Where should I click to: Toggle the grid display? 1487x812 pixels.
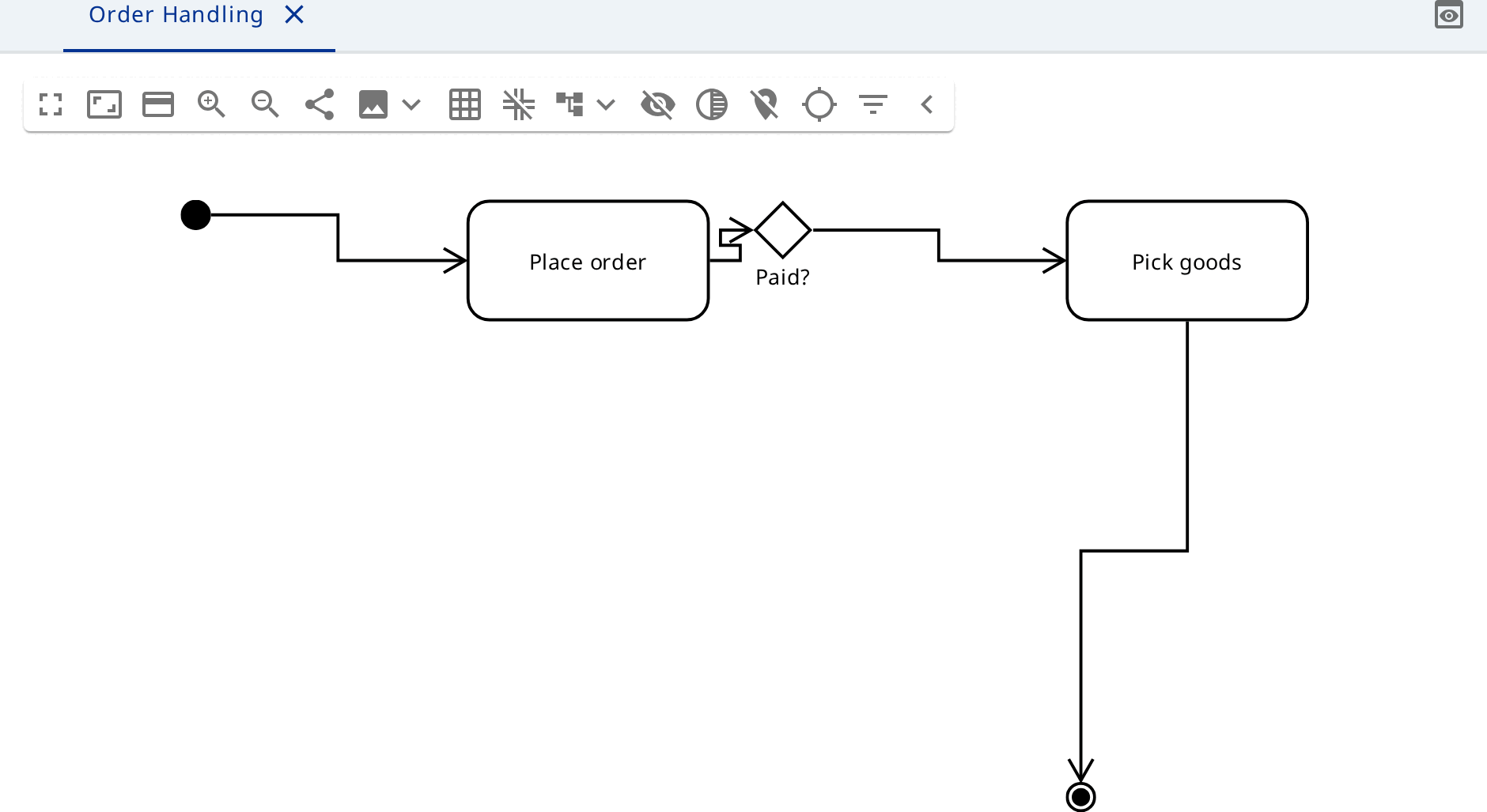[465, 104]
